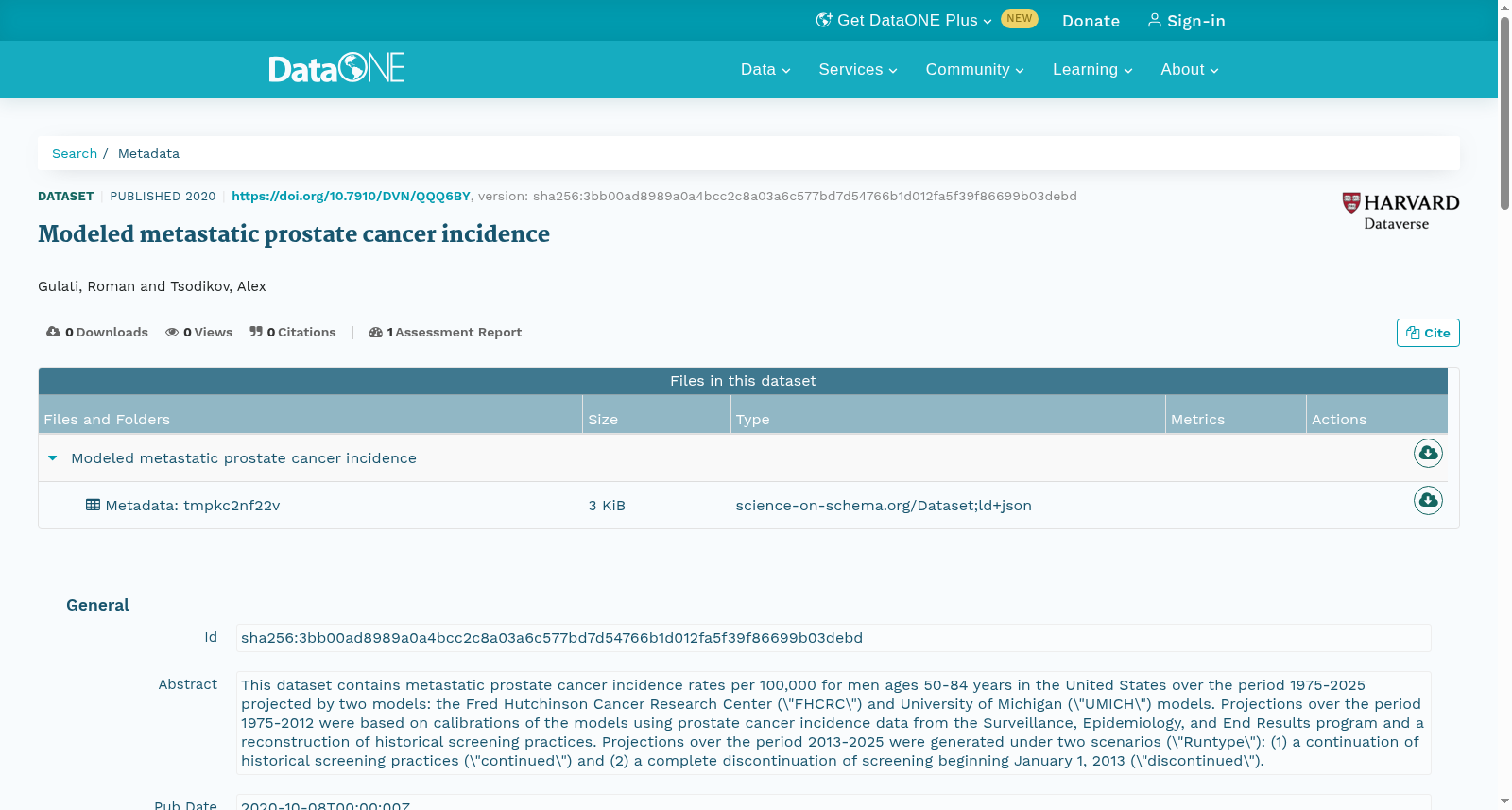Click the Id value field
Image resolution: width=1512 pixels, height=810 pixels.
[833, 638]
